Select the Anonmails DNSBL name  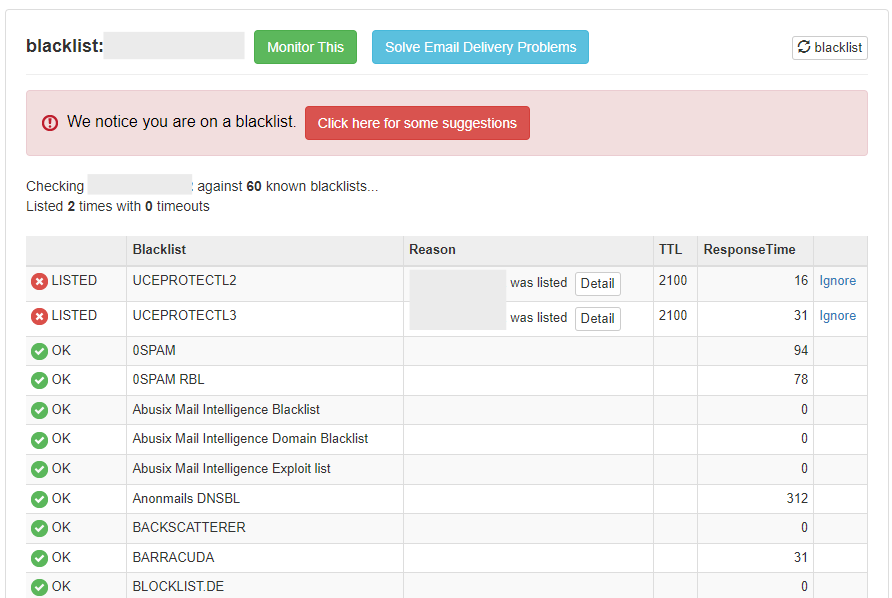(186, 498)
